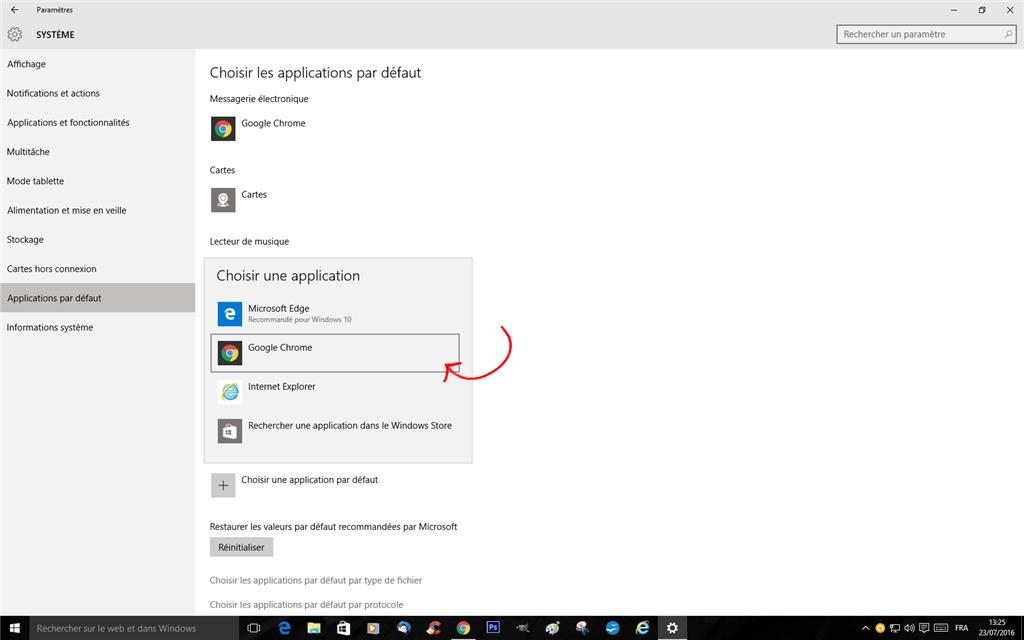The width and height of the screenshot is (1024, 640).
Task: Show hidden system tray icons
Action: point(865,628)
